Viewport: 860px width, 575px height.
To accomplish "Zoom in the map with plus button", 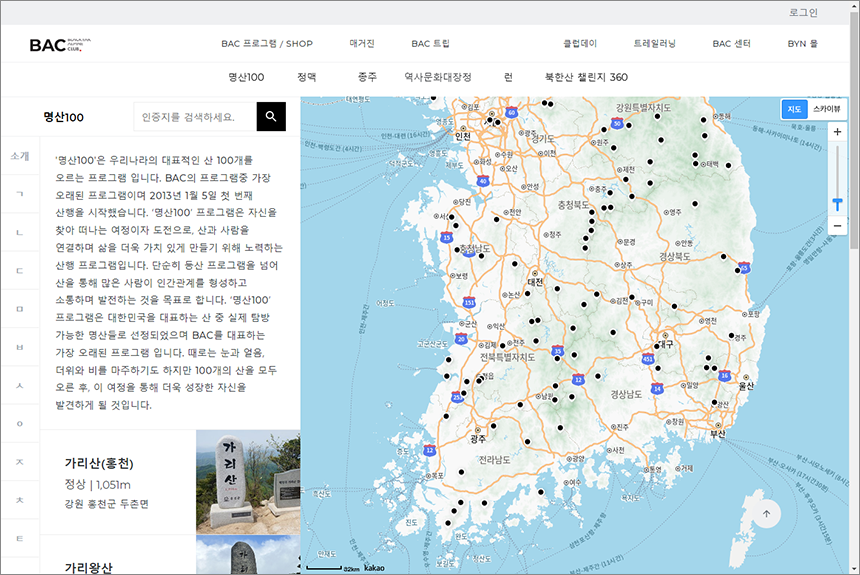I will click(x=837, y=132).
